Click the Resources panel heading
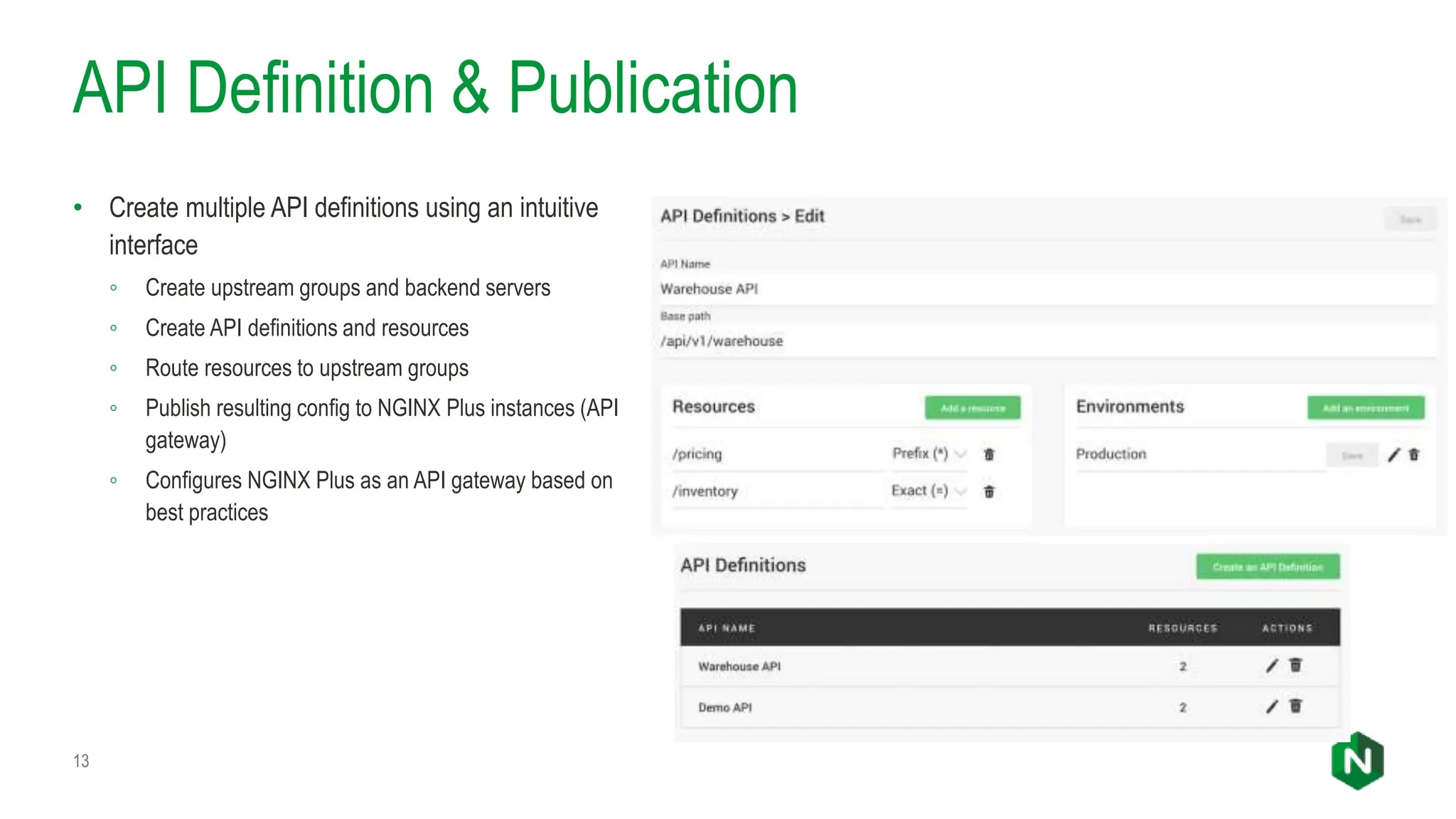The image size is (1456, 819). (714, 407)
